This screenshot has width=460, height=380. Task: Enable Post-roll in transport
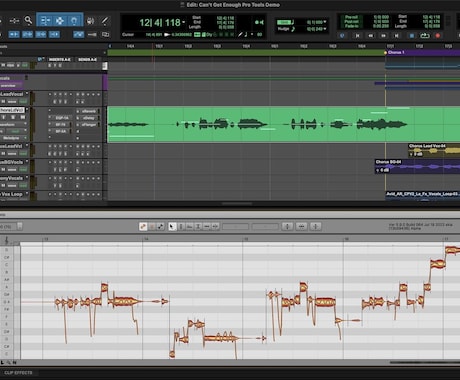point(351,21)
